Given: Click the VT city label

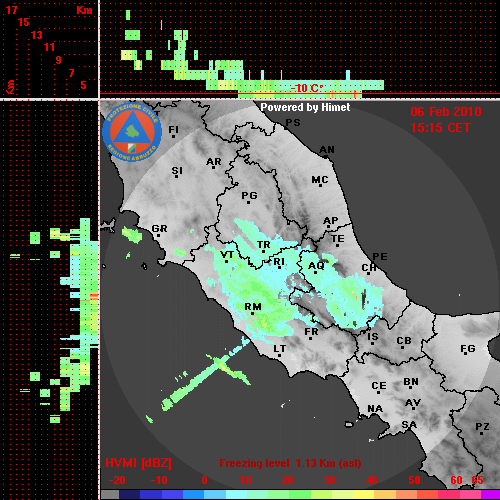Looking at the screenshot, I should 227,255.
